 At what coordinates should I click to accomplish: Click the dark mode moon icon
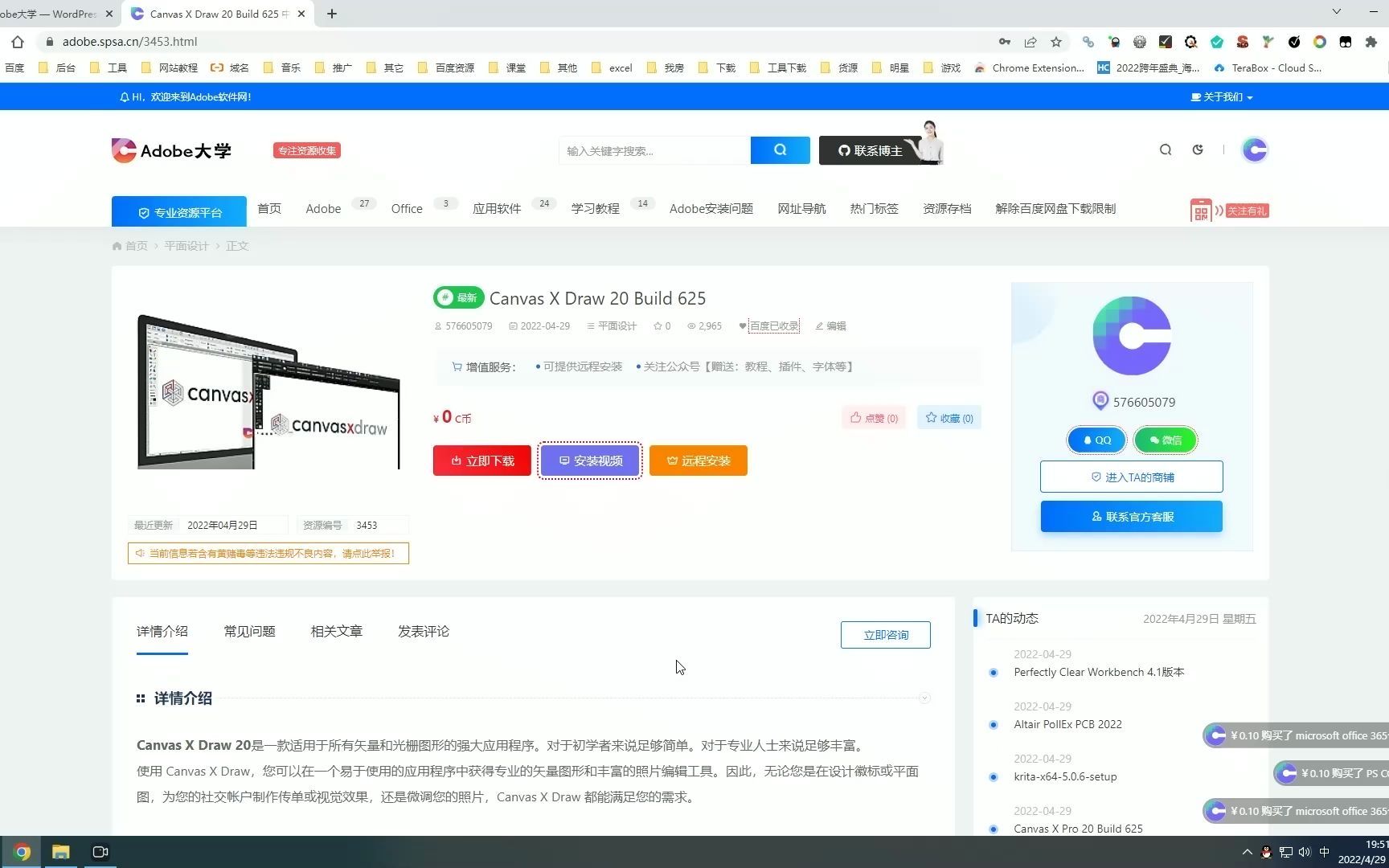1198,149
